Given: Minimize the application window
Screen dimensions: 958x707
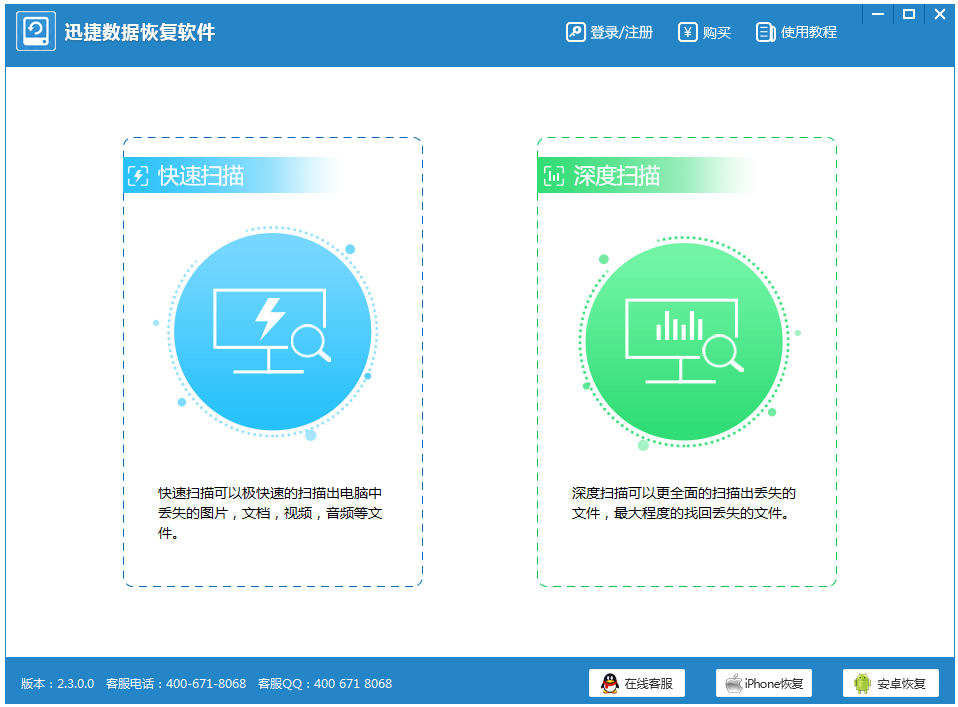Looking at the screenshot, I should 878,14.
